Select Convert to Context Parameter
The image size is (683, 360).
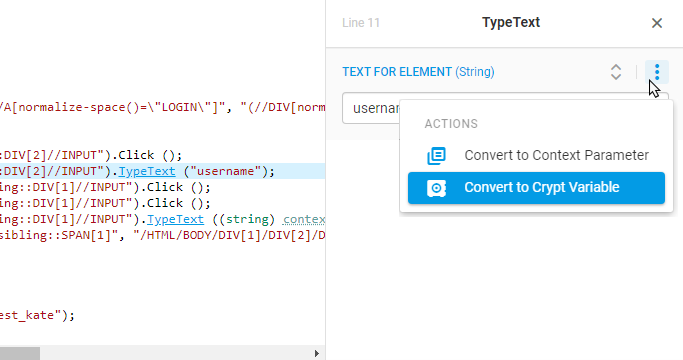tap(536, 155)
